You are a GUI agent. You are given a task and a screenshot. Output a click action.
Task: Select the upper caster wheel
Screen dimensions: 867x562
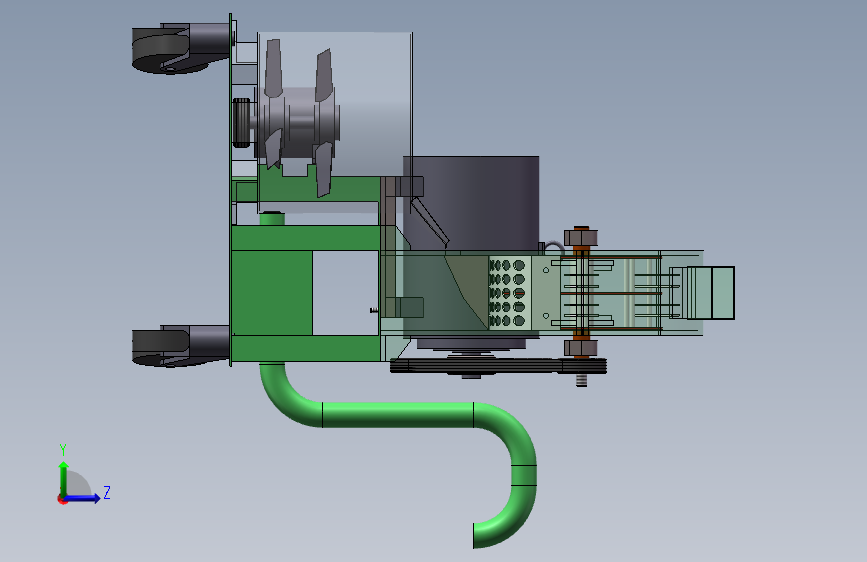pos(169,49)
